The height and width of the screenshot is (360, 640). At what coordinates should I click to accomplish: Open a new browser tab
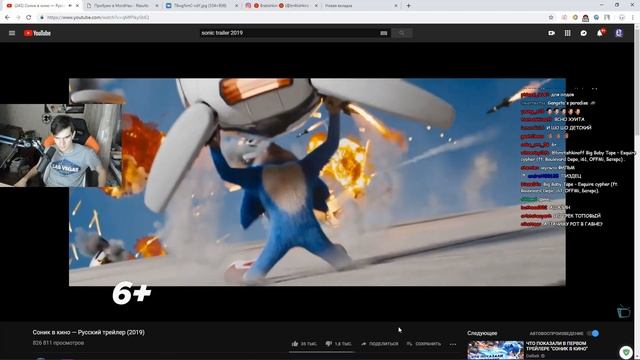point(408,6)
